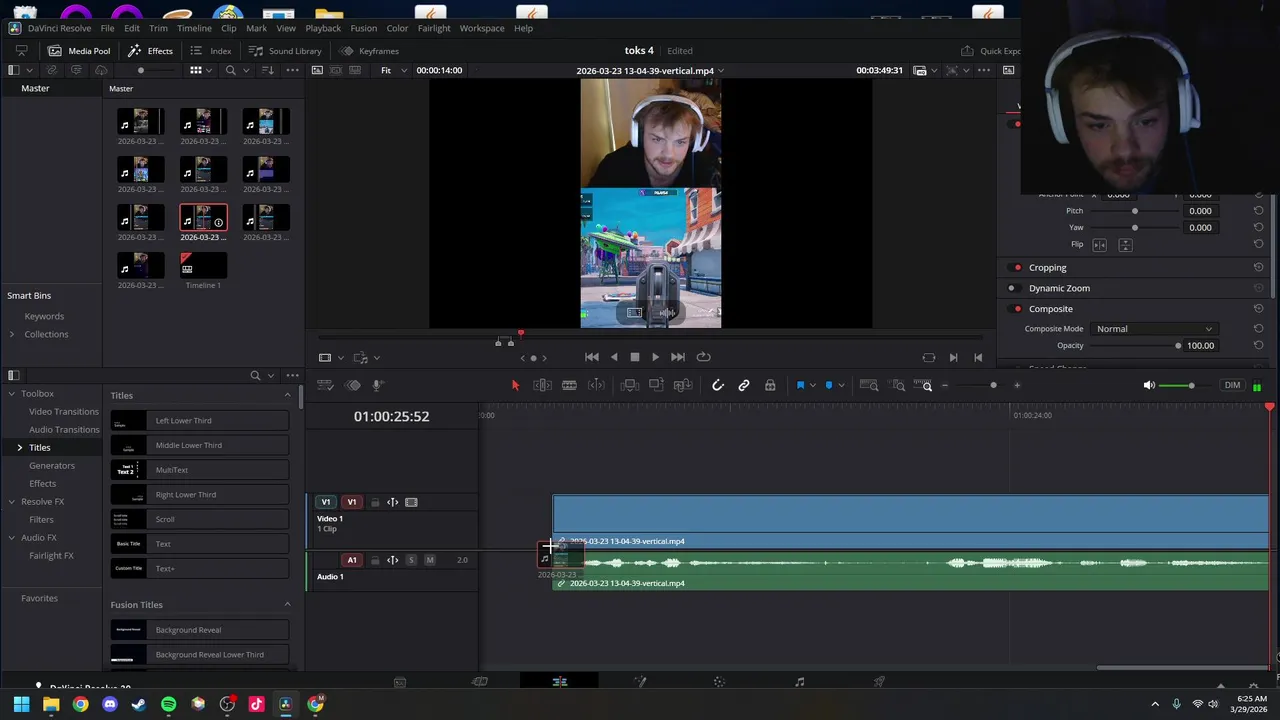Image resolution: width=1280 pixels, height=720 pixels.
Task: Mute the Audio 1 track with M
Action: (430, 560)
